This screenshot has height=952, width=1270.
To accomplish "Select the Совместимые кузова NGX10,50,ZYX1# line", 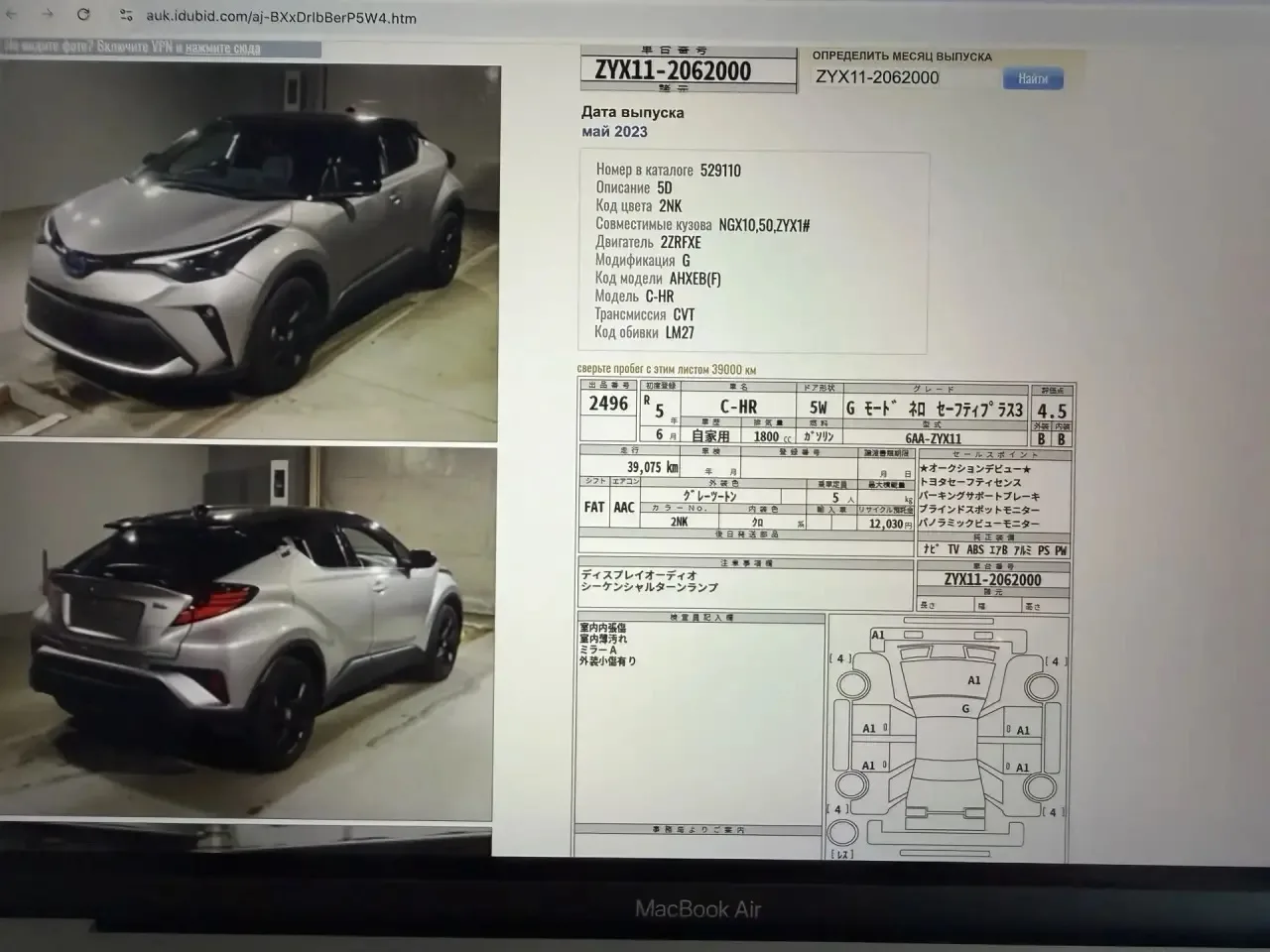I will coord(702,224).
